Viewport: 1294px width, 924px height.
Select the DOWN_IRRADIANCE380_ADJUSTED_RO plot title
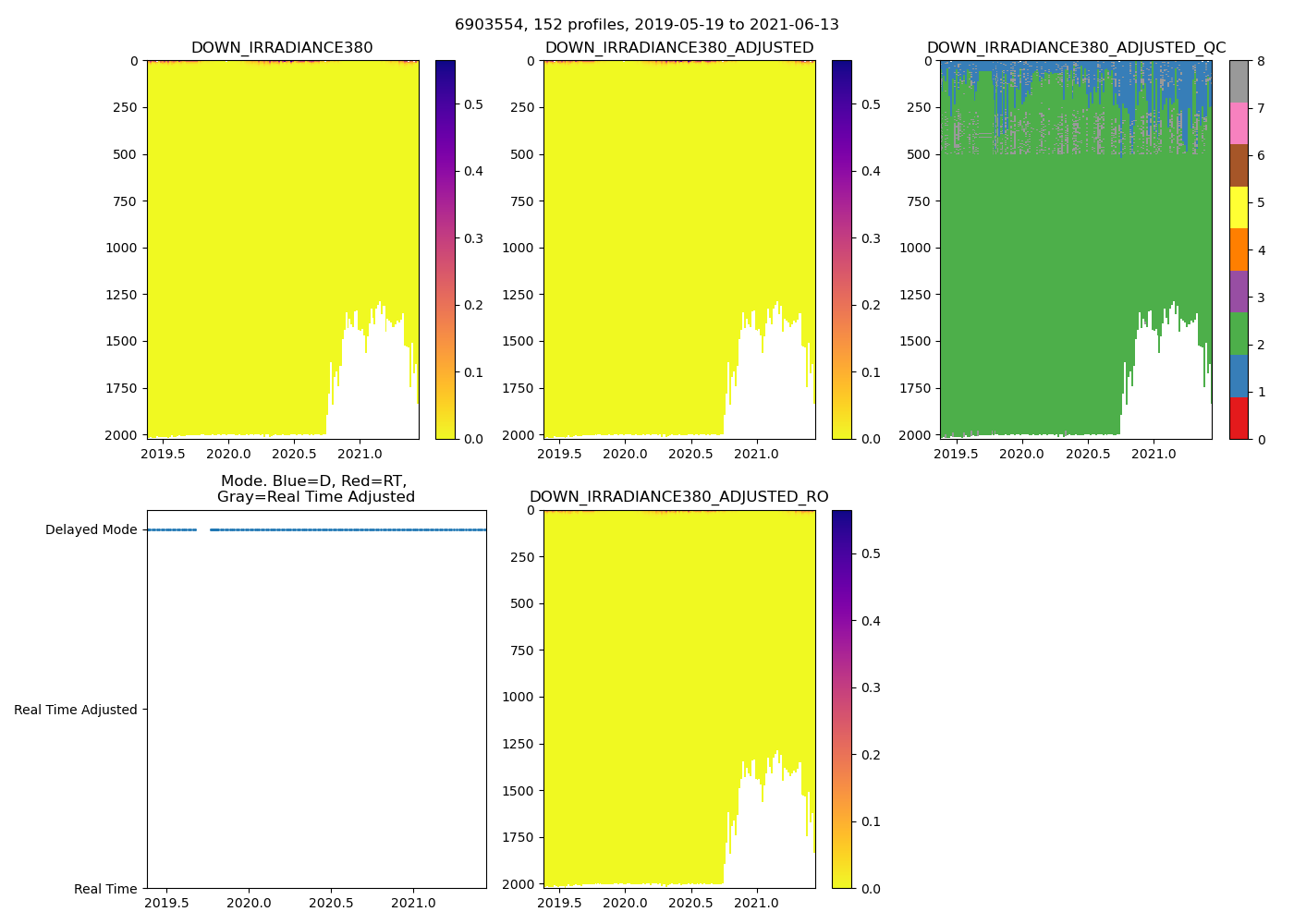[678, 497]
